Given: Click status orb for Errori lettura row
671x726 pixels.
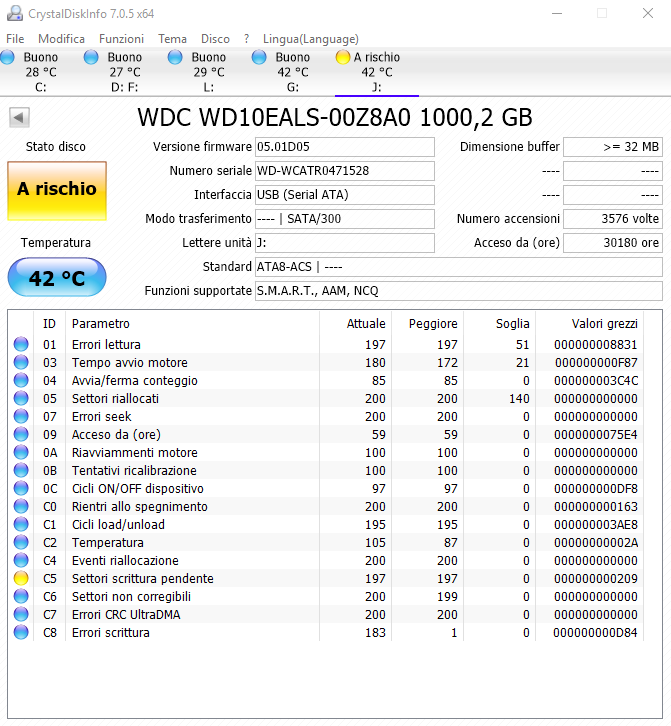Looking at the screenshot, I should [x=21, y=344].
